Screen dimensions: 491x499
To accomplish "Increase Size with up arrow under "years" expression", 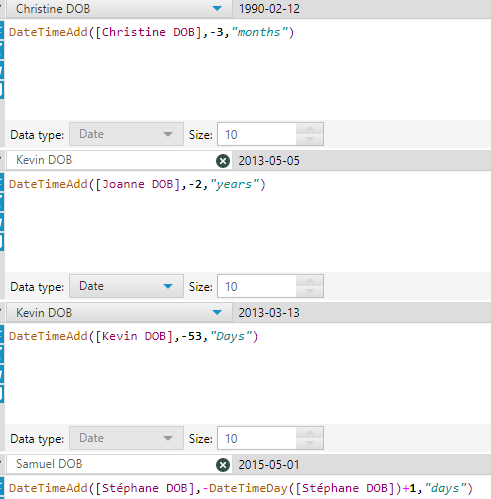I will point(310,281).
